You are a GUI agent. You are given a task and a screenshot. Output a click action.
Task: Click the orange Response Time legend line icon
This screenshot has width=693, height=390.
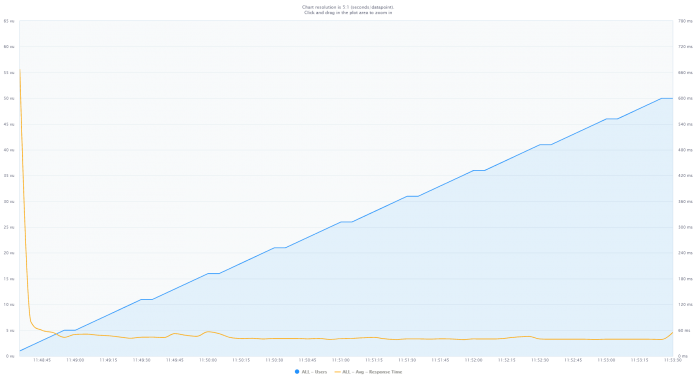[x=338, y=372]
